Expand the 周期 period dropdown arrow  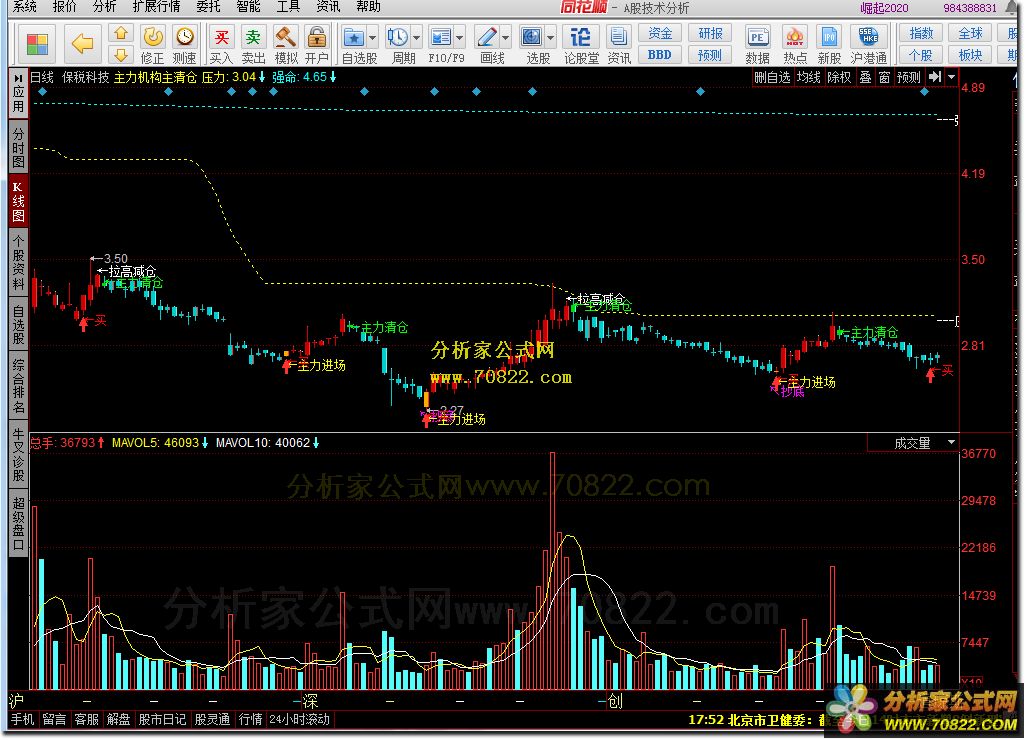(417, 39)
